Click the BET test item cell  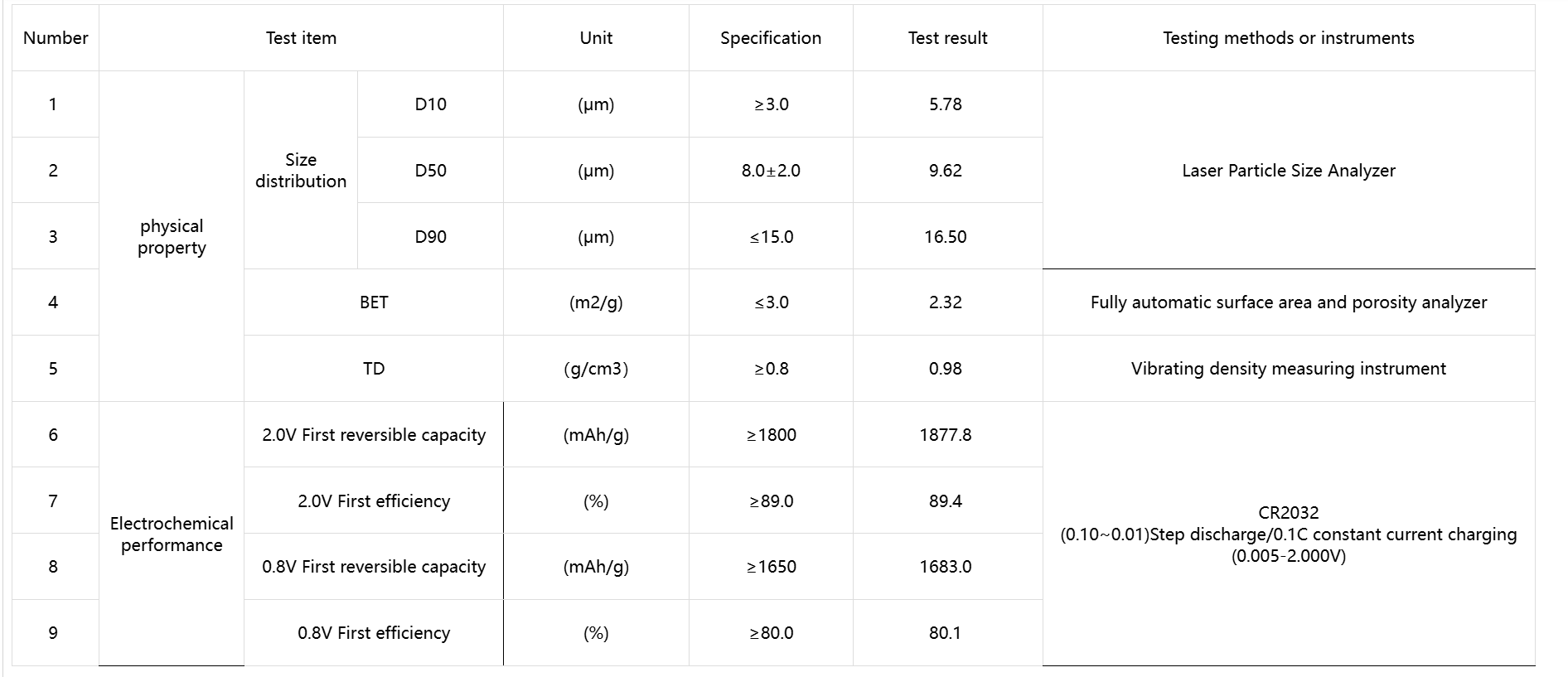pyautogui.click(x=374, y=302)
